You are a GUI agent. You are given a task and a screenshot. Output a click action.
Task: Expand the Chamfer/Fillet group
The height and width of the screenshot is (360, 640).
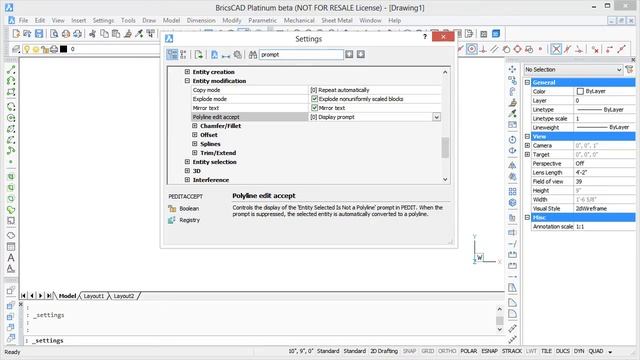tap(195, 126)
